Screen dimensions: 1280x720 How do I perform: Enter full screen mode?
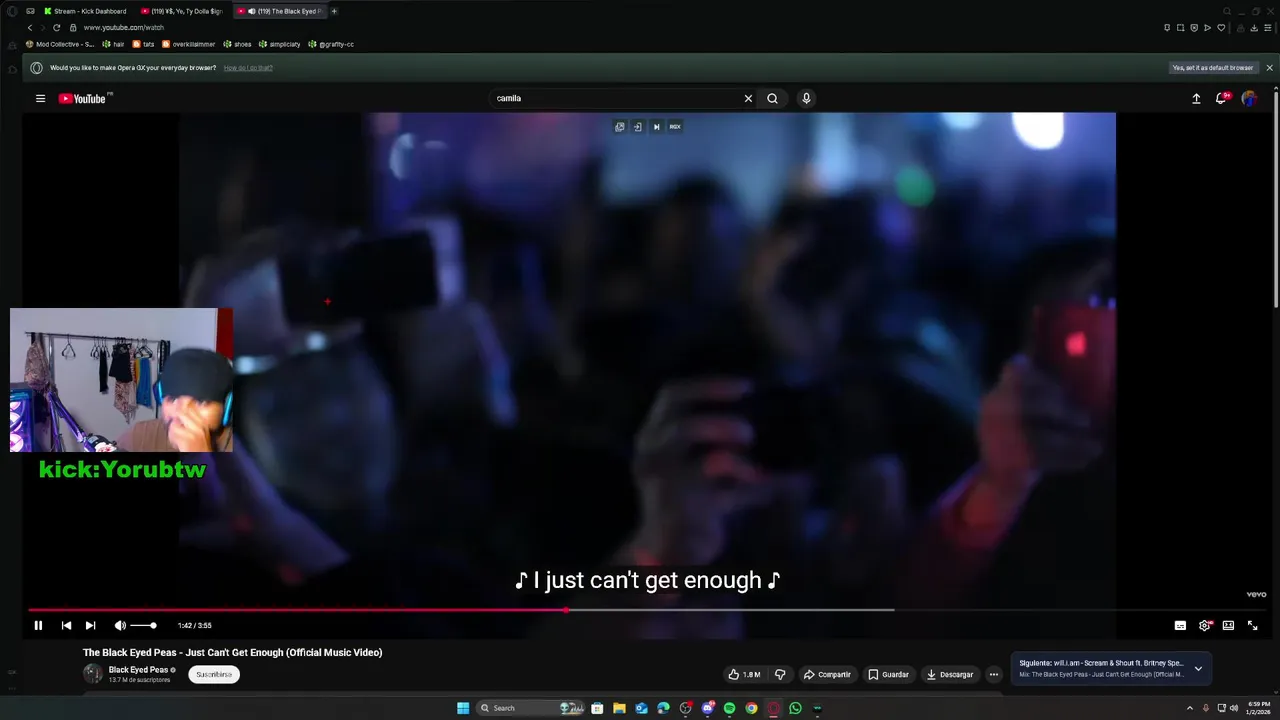(1252, 625)
